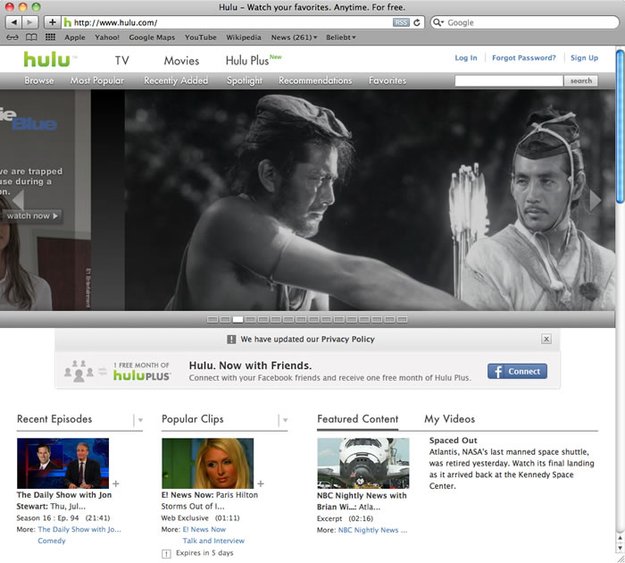Reload the page with the refresh icon
This screenshot has width=625, height=563.
click(417, 23)
